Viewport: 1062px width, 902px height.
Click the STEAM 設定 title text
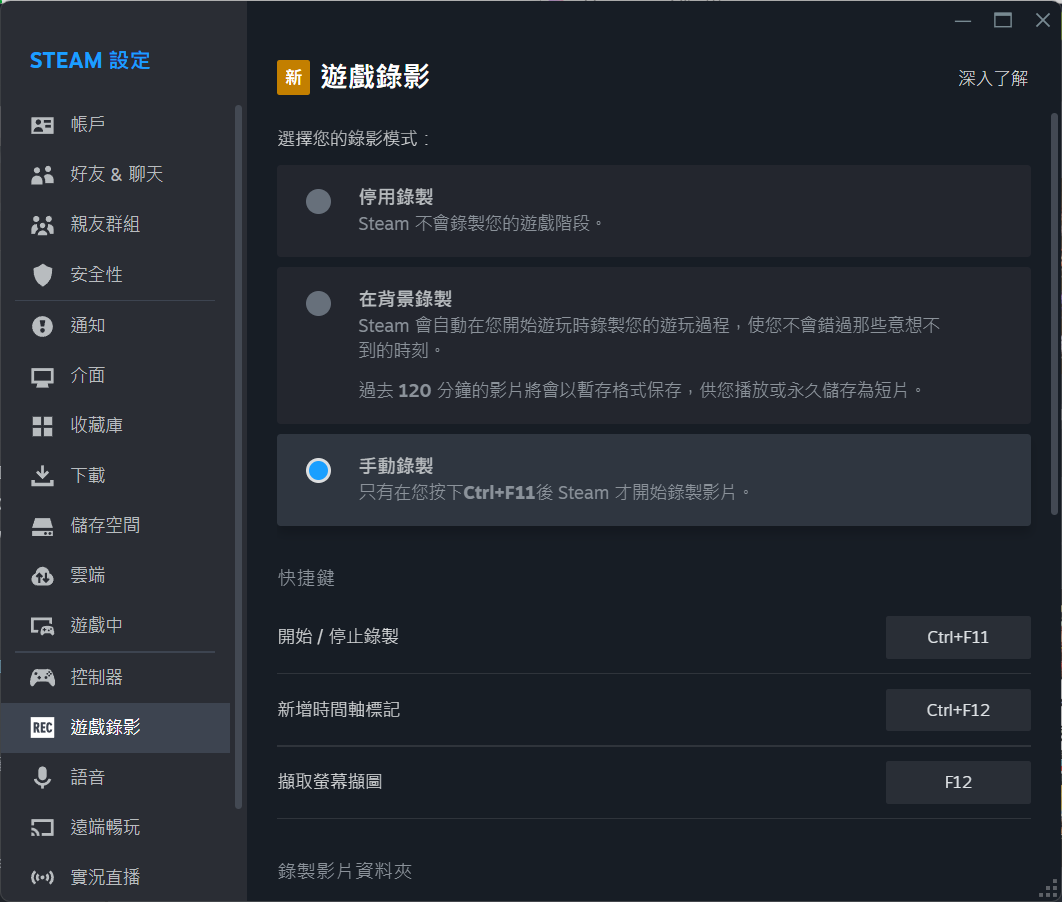(90, 60)
